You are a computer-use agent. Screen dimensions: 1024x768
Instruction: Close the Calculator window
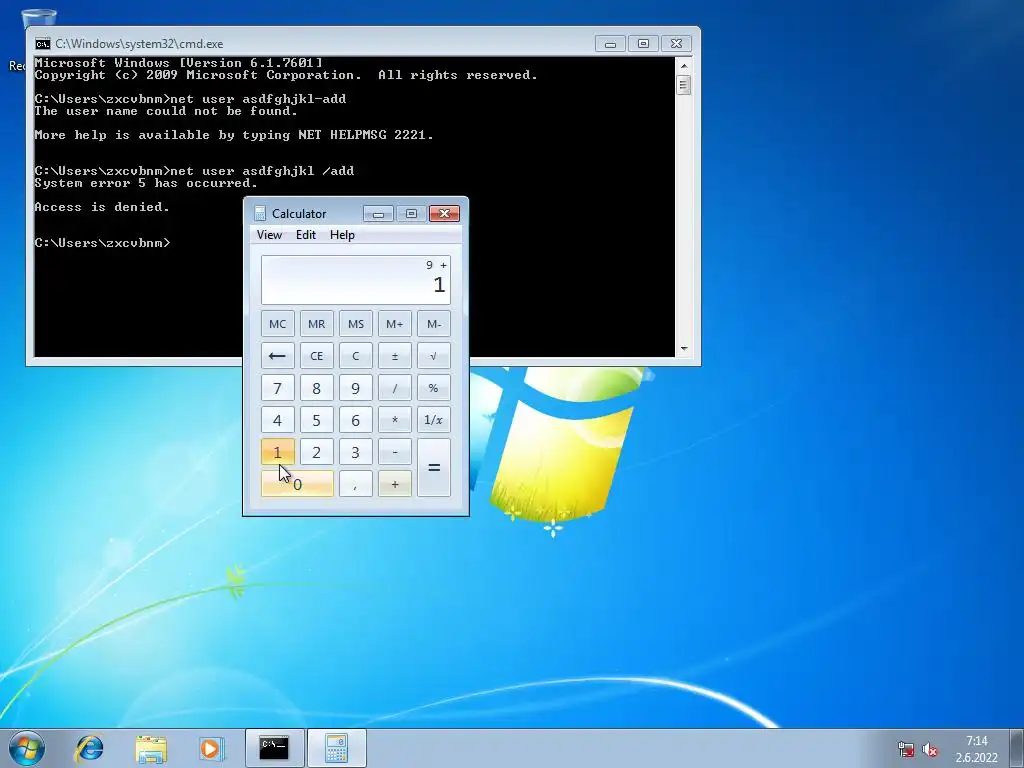[x=444, y=214]
